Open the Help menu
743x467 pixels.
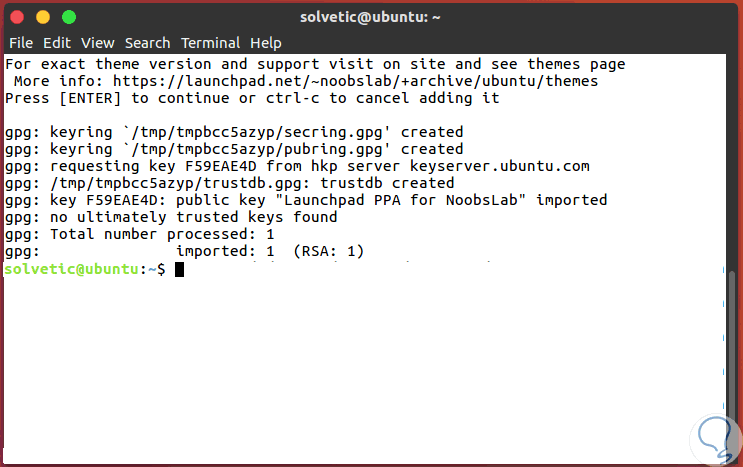(265, 43)
